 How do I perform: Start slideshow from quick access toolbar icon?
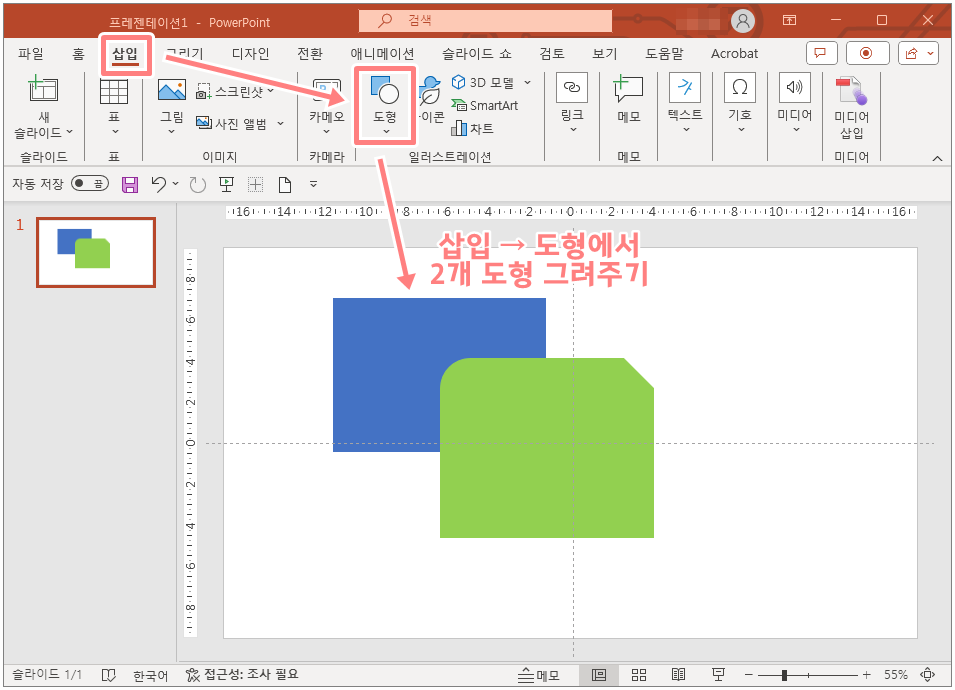[x=226, y=183]
